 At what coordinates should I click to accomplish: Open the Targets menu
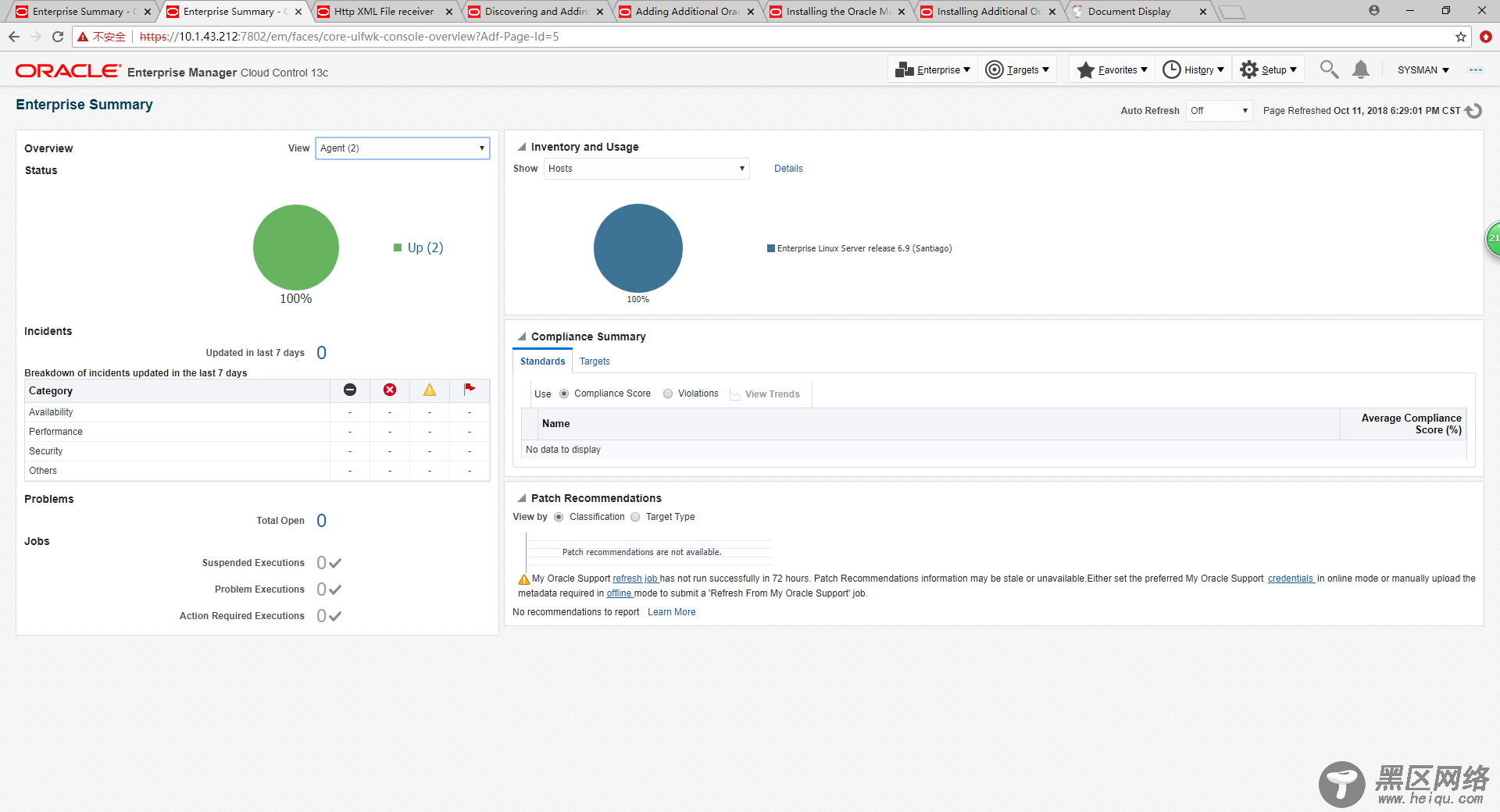point(1017,70)
